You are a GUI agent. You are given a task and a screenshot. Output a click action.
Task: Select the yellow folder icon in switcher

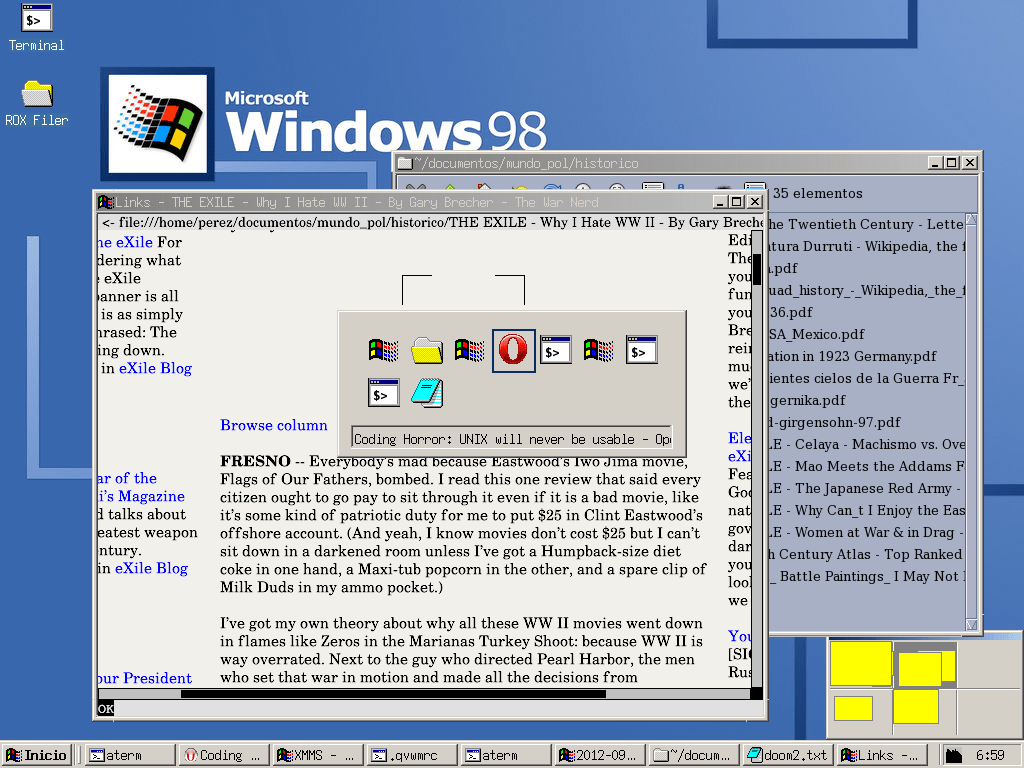(x=427, y=350)
